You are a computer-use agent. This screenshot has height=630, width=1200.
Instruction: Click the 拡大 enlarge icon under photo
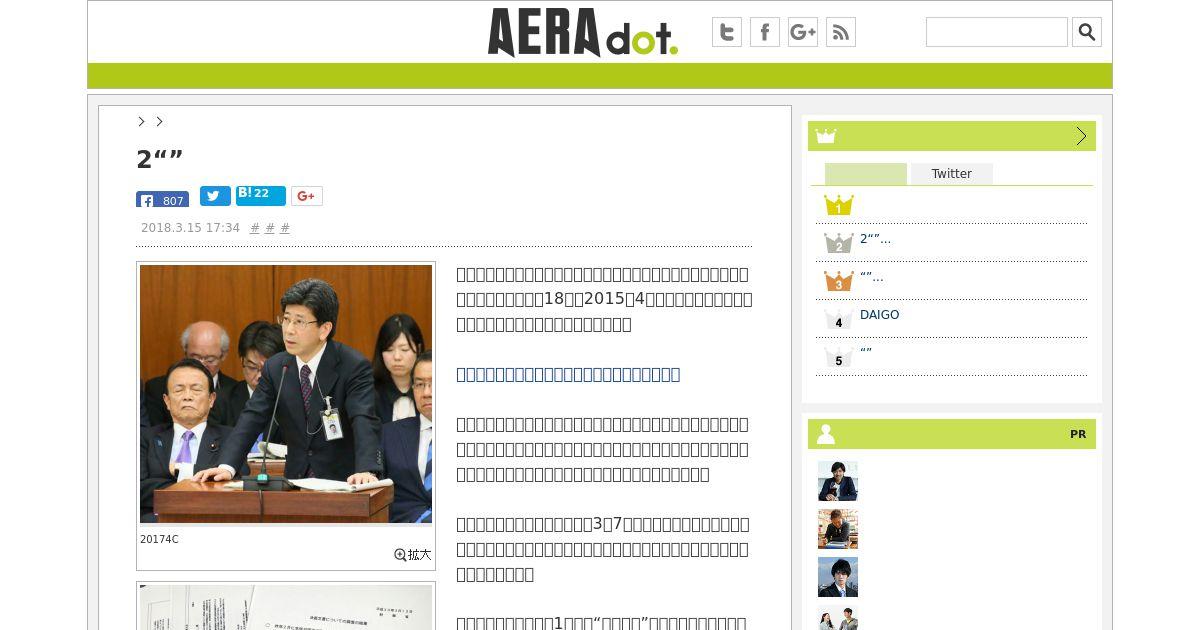tap(413, 554)
